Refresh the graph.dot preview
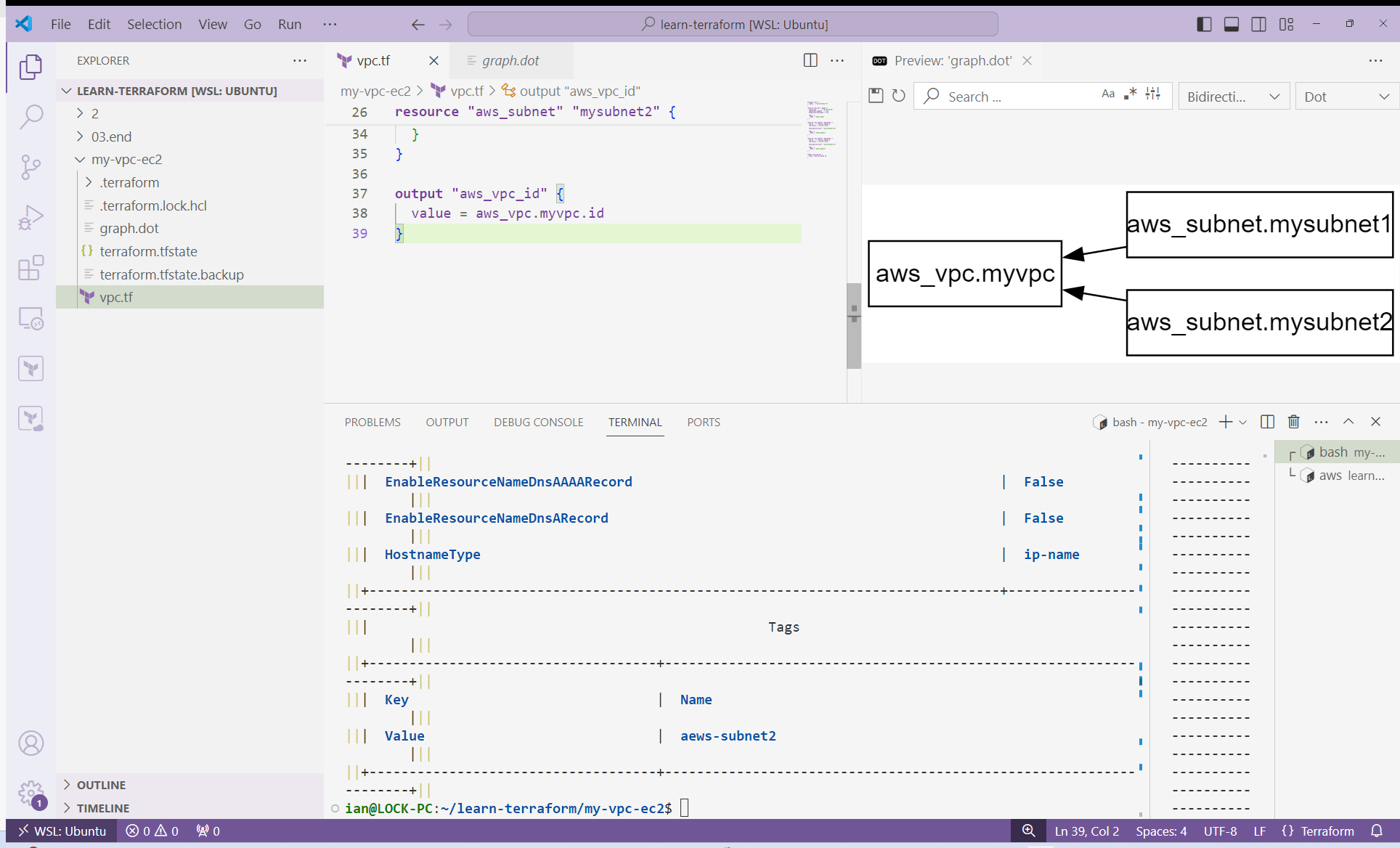This screenshot has width=1400, height=848. pos(899,96)
